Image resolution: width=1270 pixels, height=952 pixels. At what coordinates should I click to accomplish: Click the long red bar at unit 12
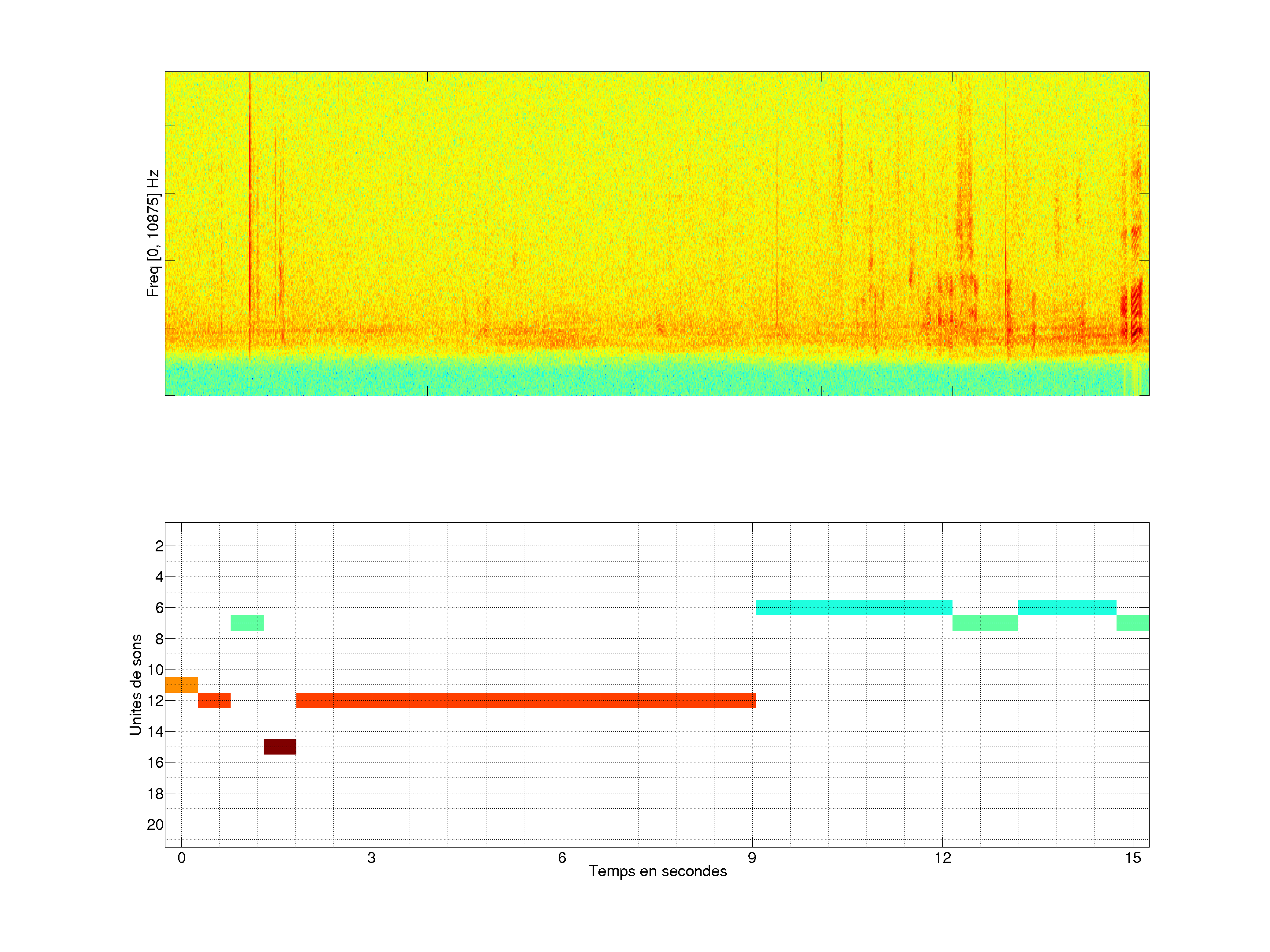[x=525, y=701]
